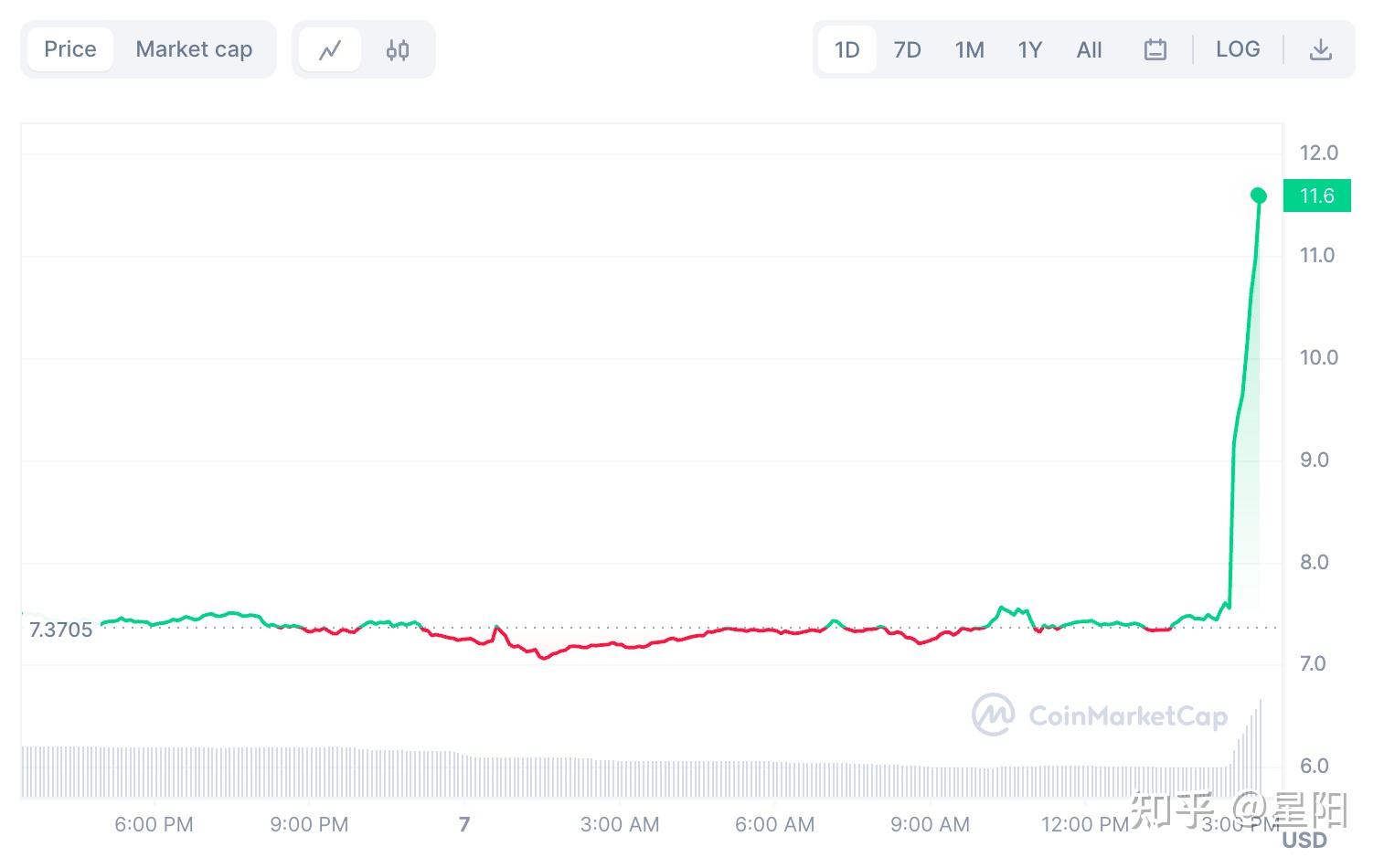
Task: Click the green current price dot
Action: tap(1259, 196)
